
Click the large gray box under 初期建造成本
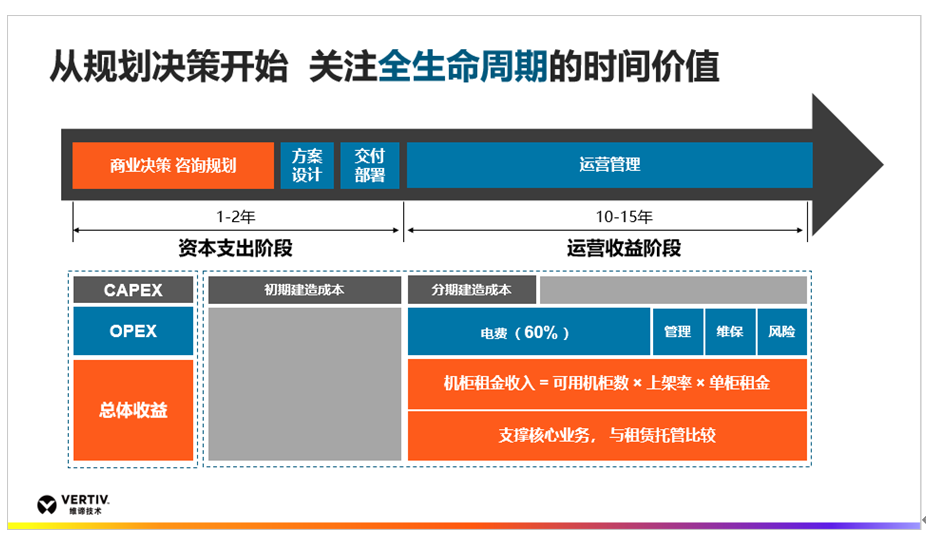(x=305, y=384)
